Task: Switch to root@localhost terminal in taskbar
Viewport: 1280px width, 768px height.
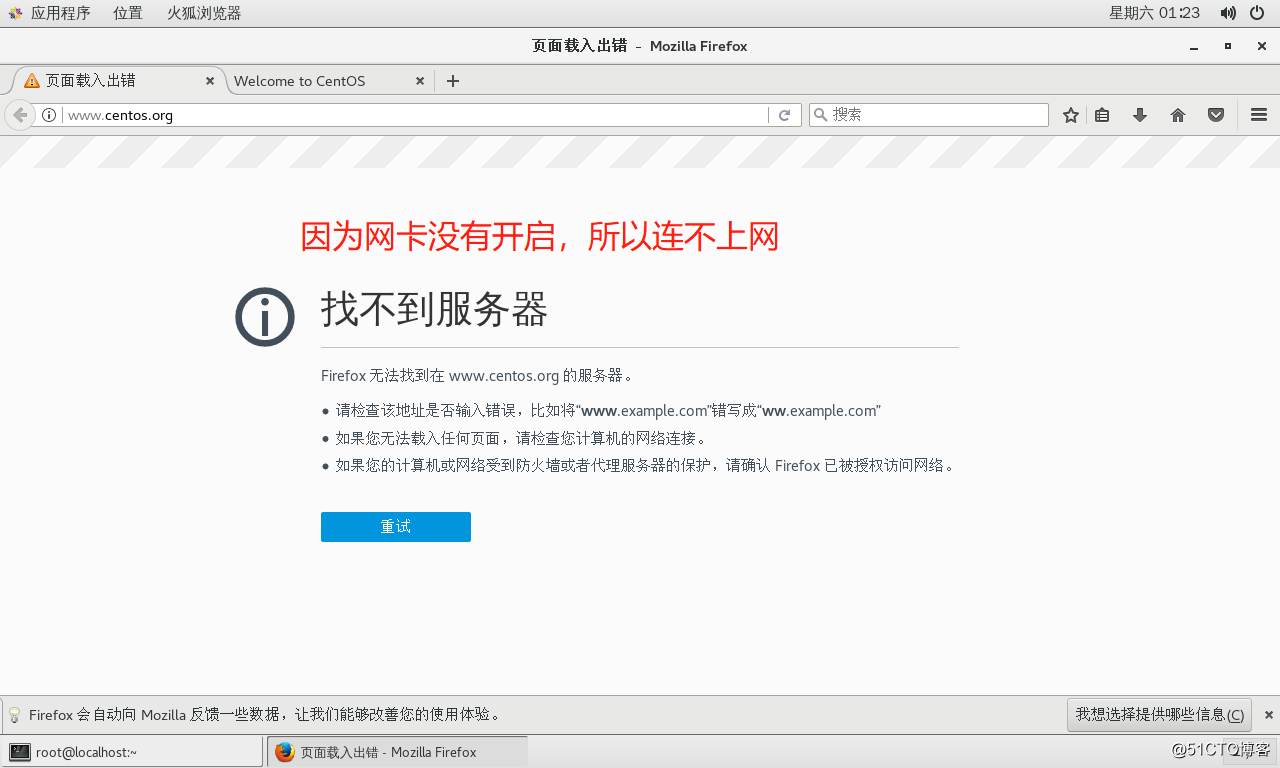Action: click(132, 752)
